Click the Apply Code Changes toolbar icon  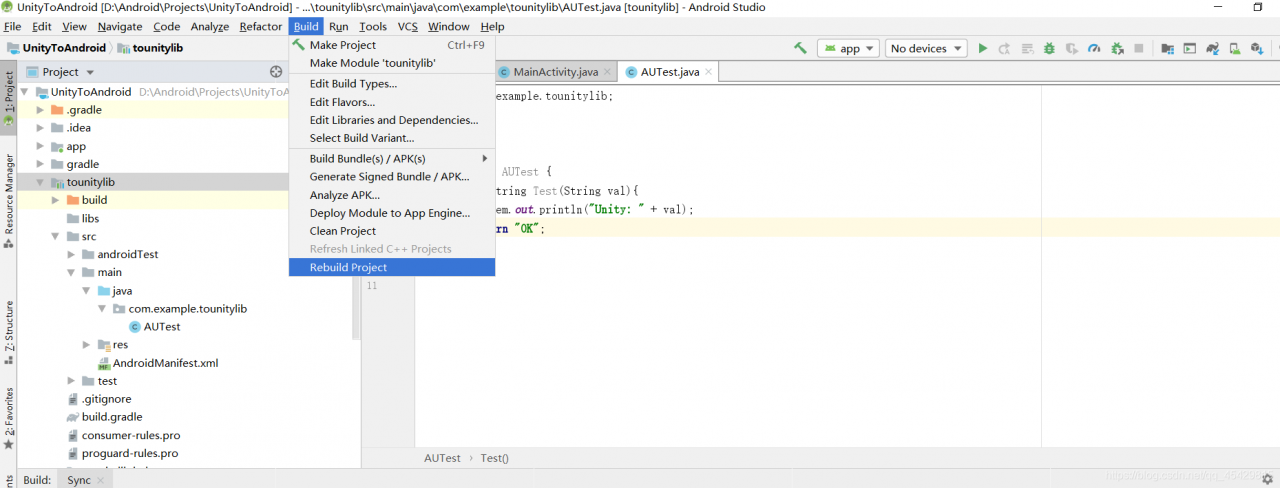pyautogui.click(x=1027, y=48)
